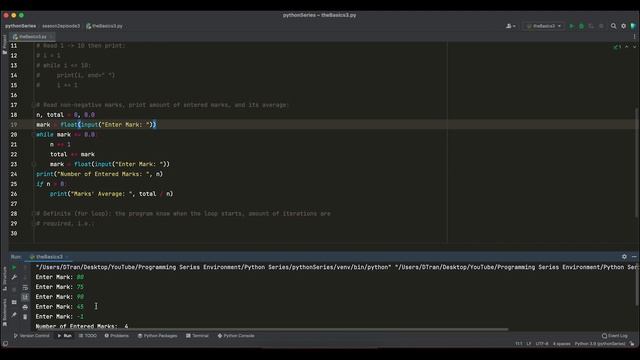The width and height of the screenshot is (640, 360).
Task: Click the inspections checkmark widget in editor
Action: (617, 47)
